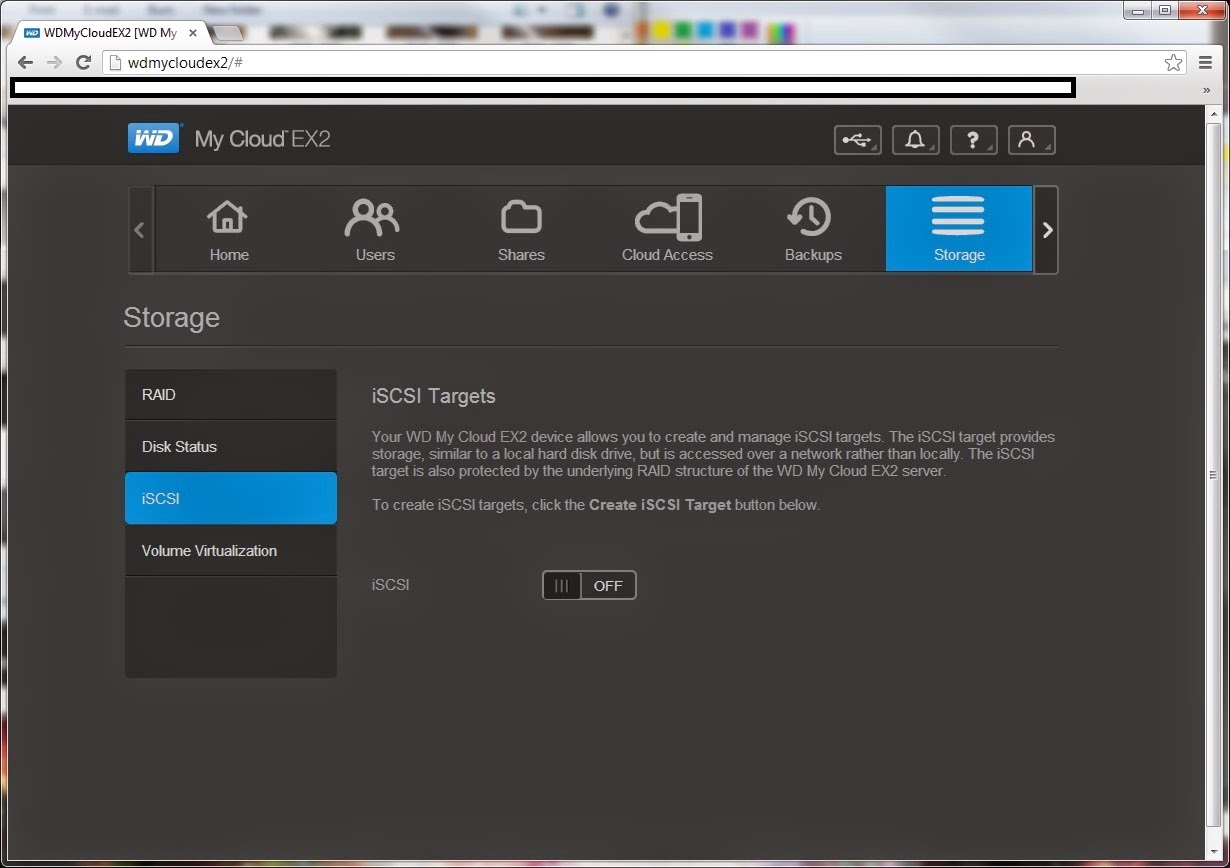Open the Backups tab
The image size is (1230, 868).
click(813, 229)
